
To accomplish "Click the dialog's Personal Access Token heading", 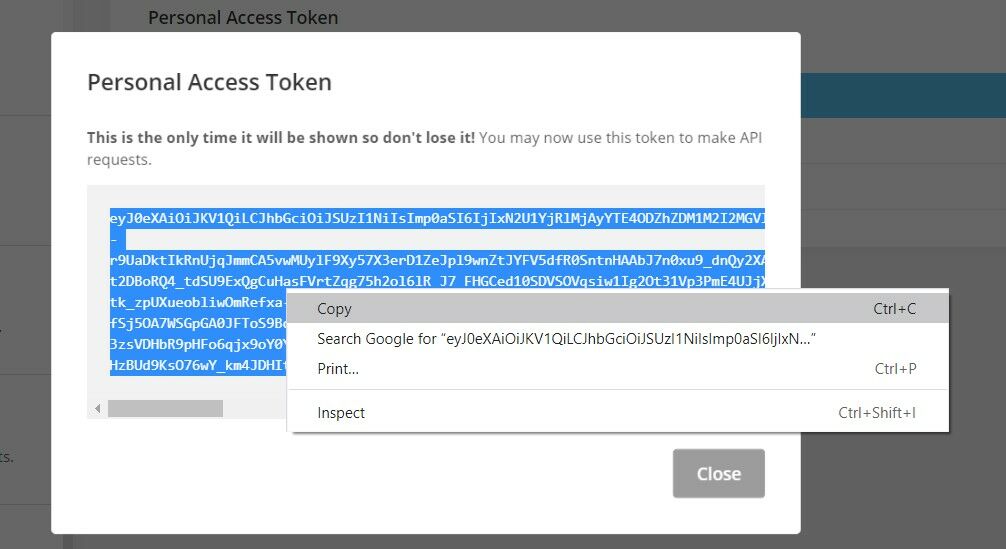I will pyautogui.click(x=209, y=82).
